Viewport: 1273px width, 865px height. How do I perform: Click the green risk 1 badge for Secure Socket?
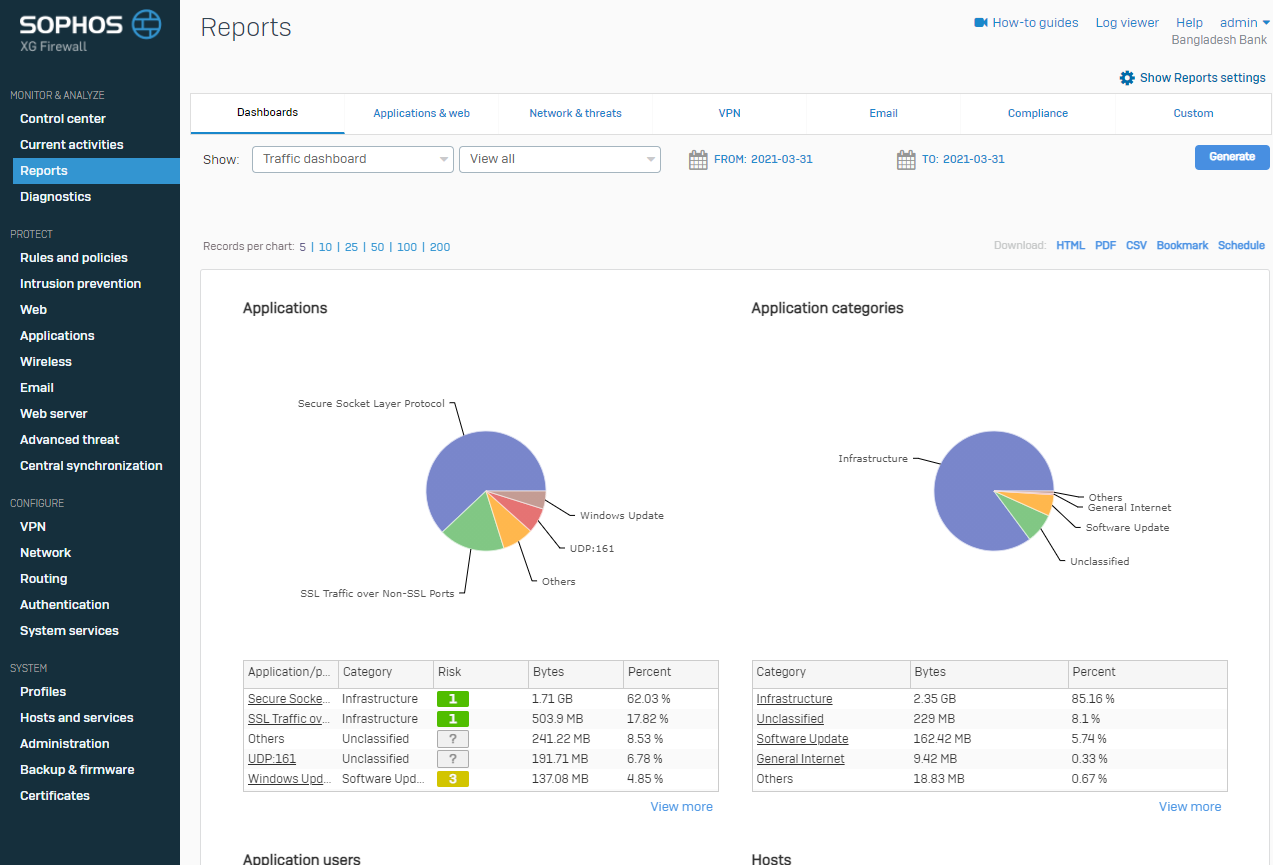point(452,699)
